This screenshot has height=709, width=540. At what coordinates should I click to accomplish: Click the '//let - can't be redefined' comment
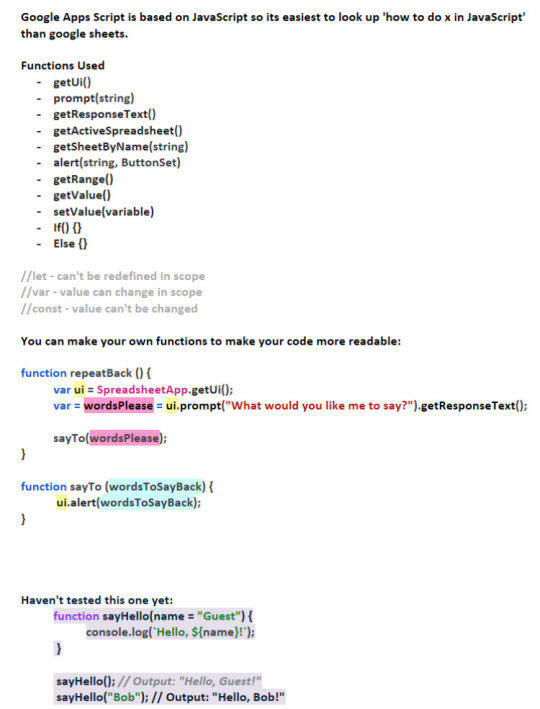coord(113,276)
